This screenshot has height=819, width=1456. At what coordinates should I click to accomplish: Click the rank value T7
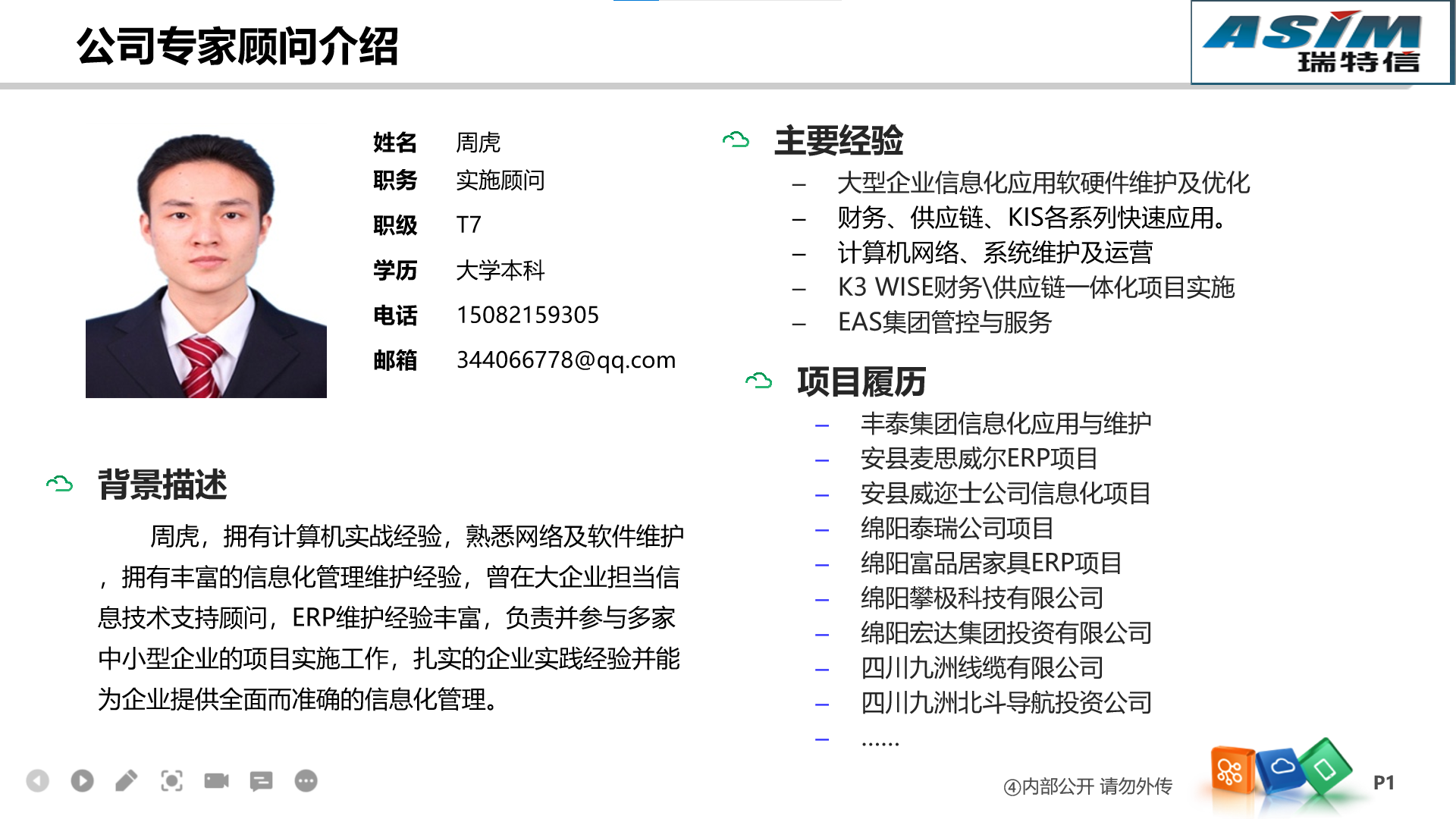click(x=469, y=224)
